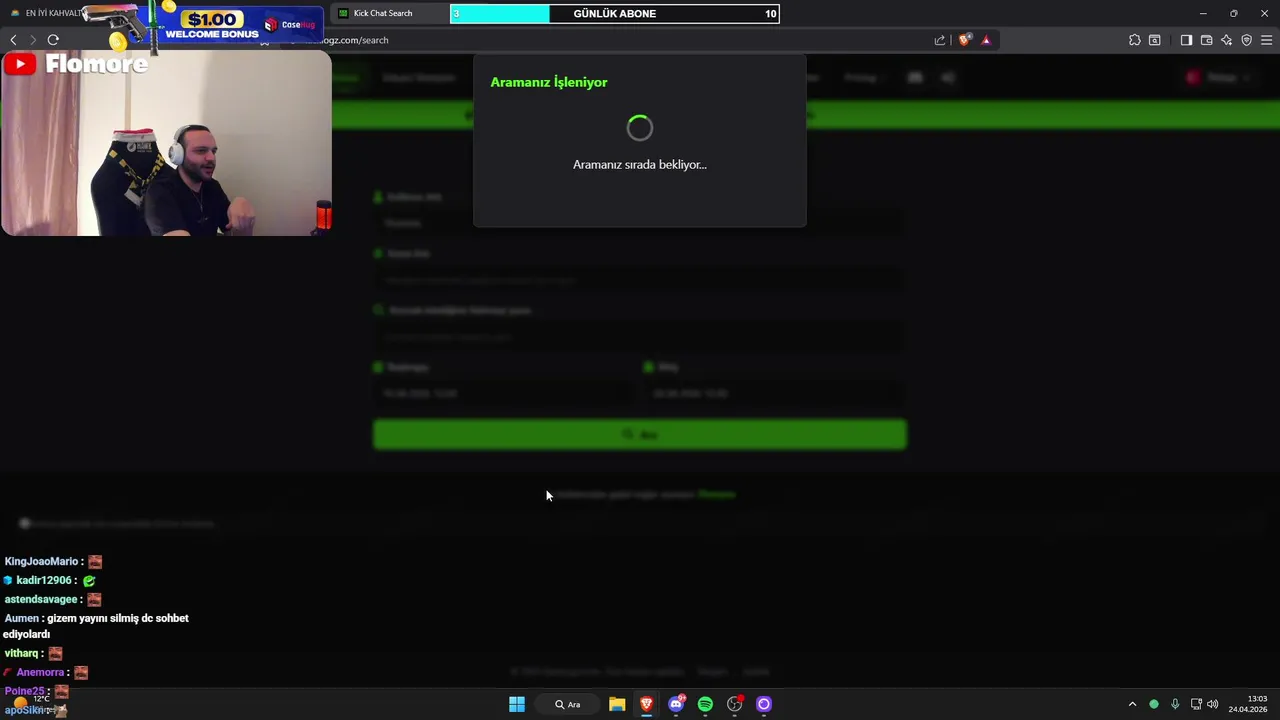Click the KingJoaoMario chat username
The image size is (1280, 720).
(41, 562)
